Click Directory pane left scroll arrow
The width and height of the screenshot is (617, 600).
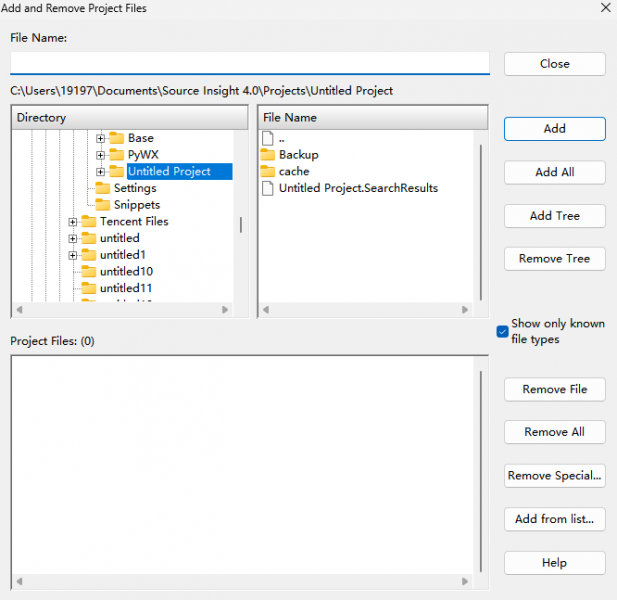tap(19, 310)
